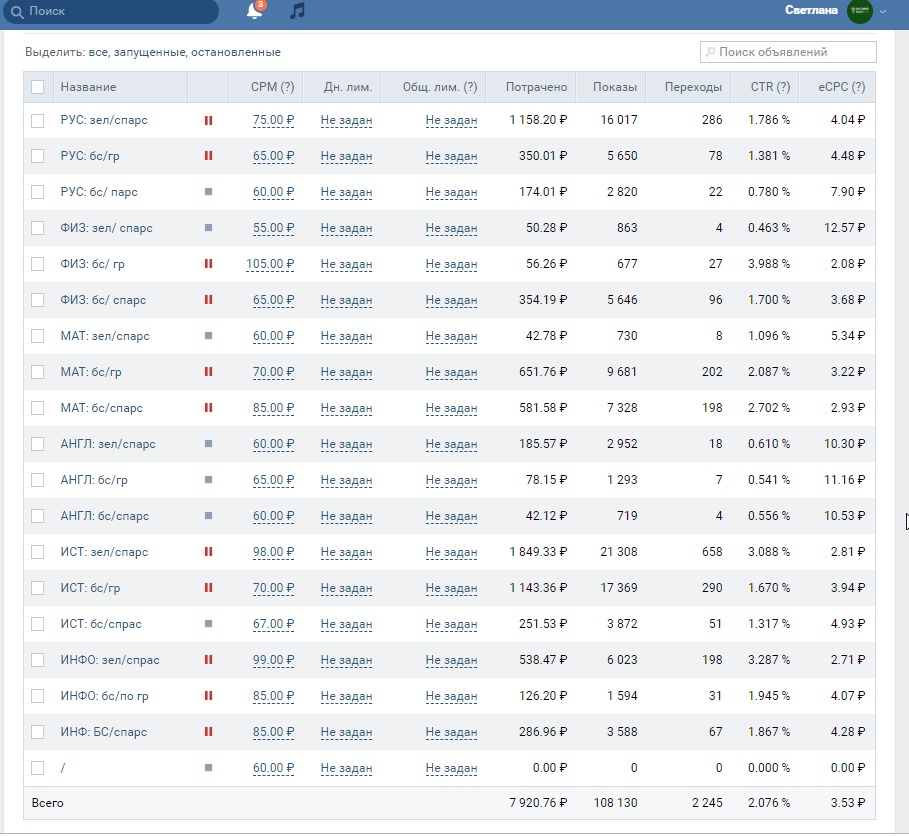This screenshot has height=836, width=909.
Task: Click pause status icon for РУС: бс/гр
Action: pyautogui.click(x=208, y=156)
